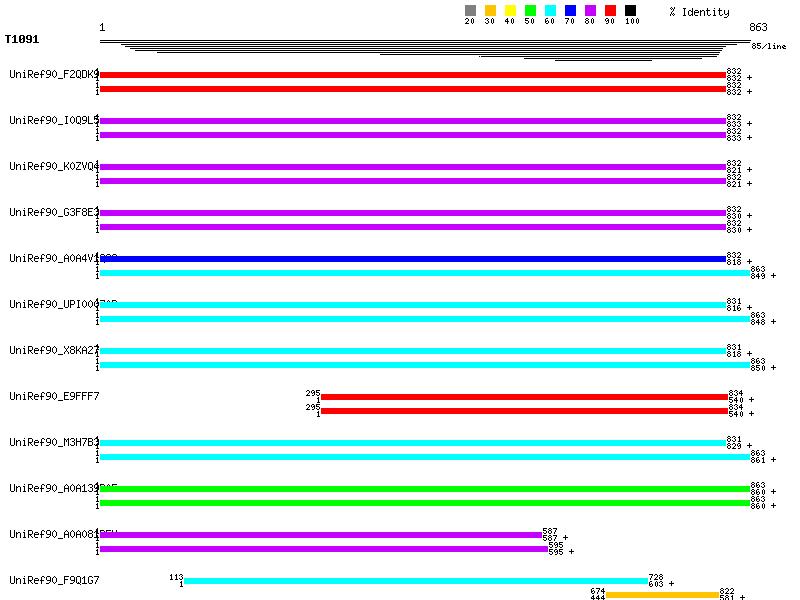Open the UniRef90_F2QDK9 sequence label
The height and width of the screenshot is (600, 800).
[53, 75]
